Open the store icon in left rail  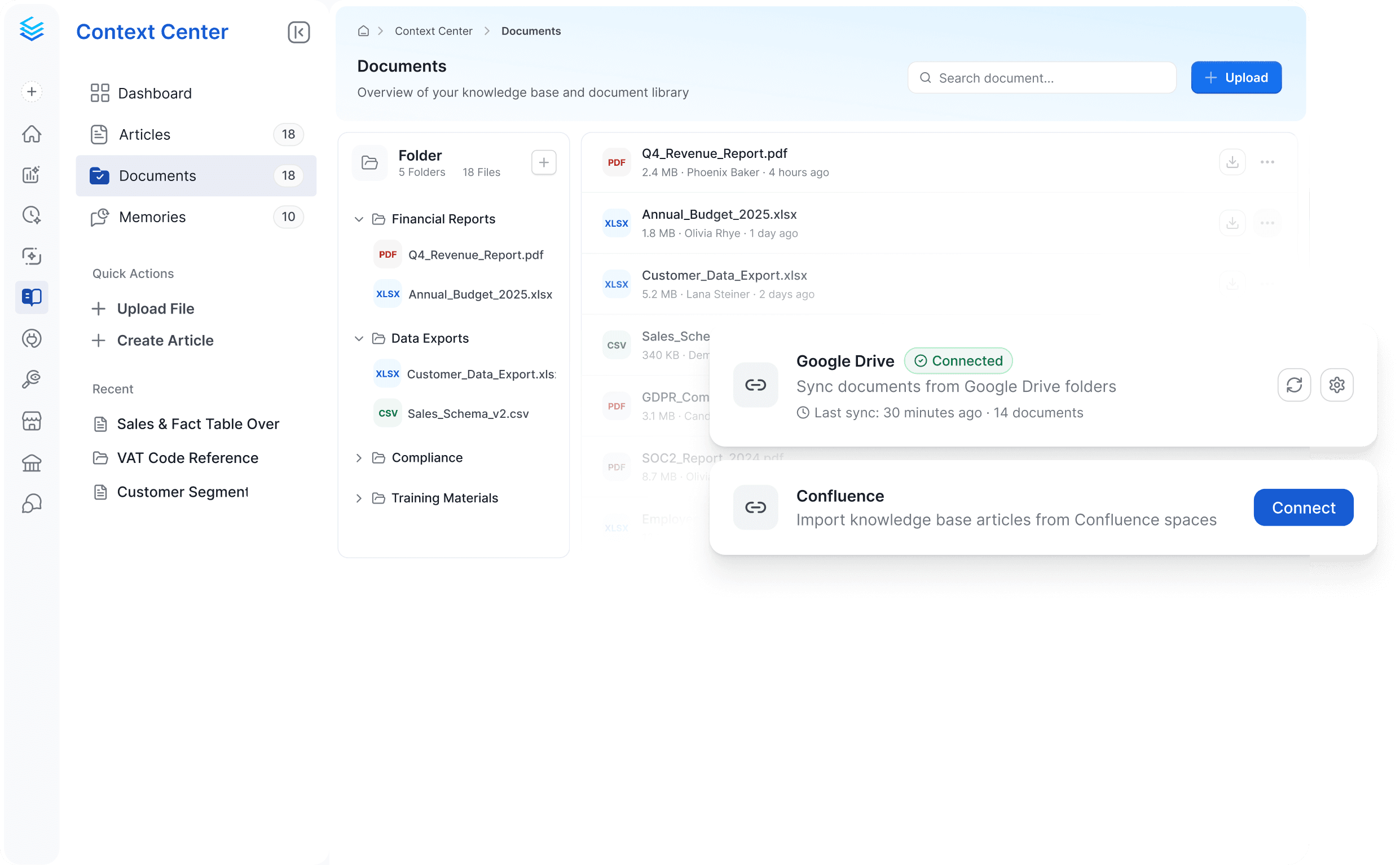pyautogui.click(x=32, y=421)
